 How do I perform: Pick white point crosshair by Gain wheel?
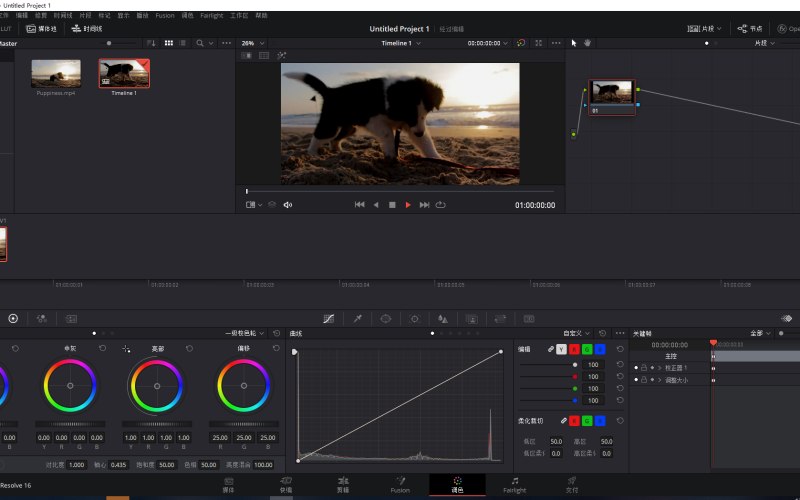126,349
